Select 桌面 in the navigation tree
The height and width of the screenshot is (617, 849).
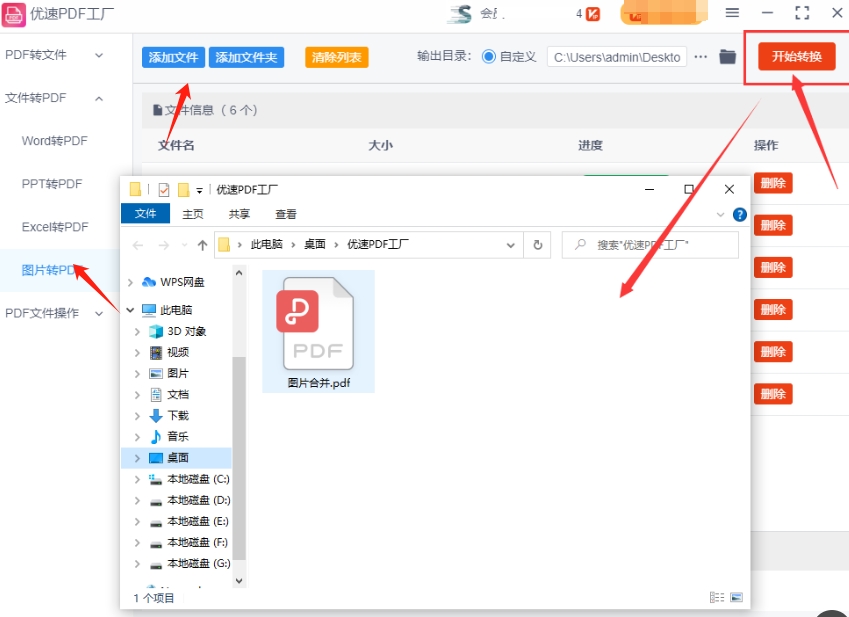point(178,458)
